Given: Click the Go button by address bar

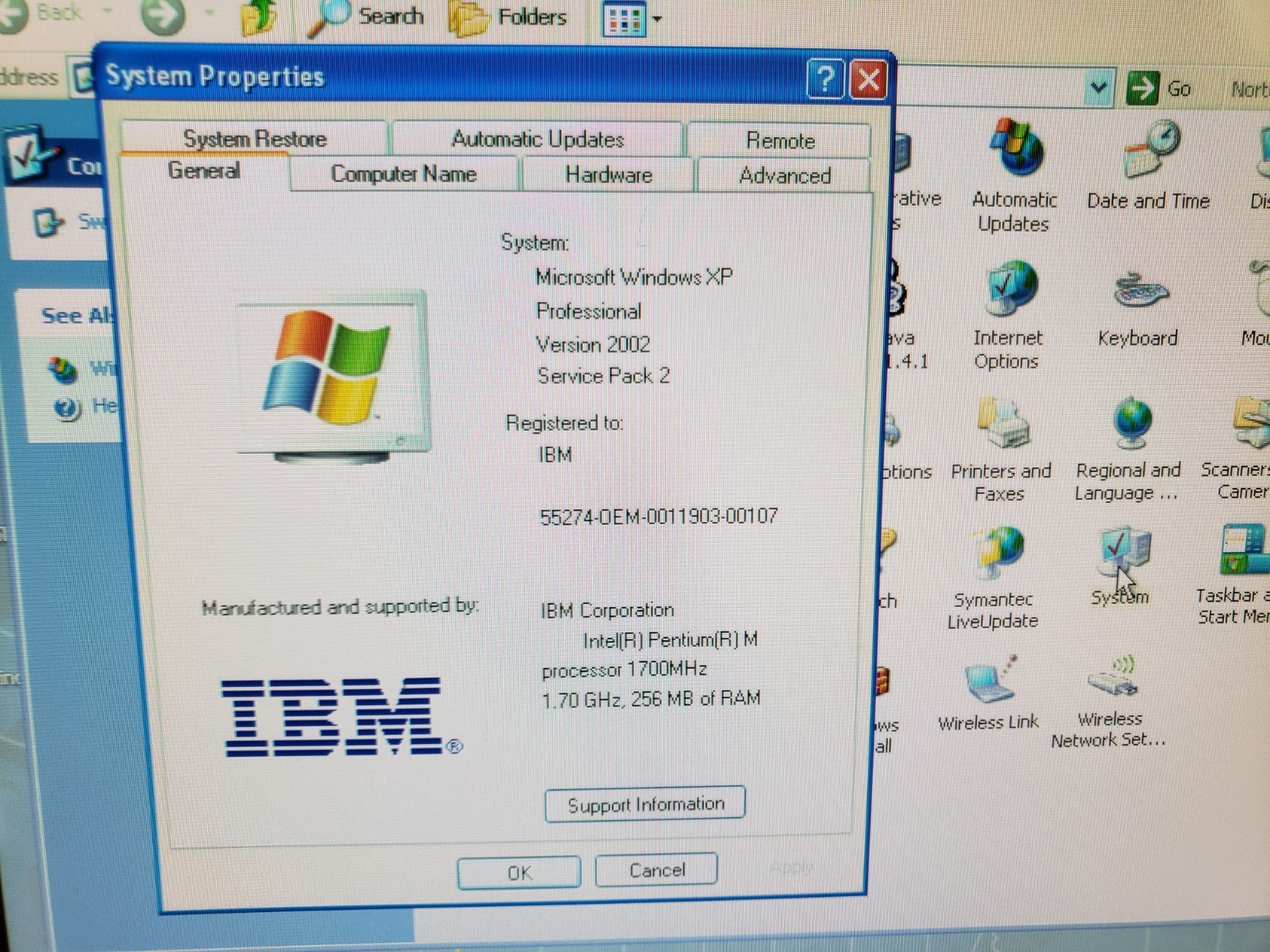Looking at the screenshot, I should [1159, 88].
